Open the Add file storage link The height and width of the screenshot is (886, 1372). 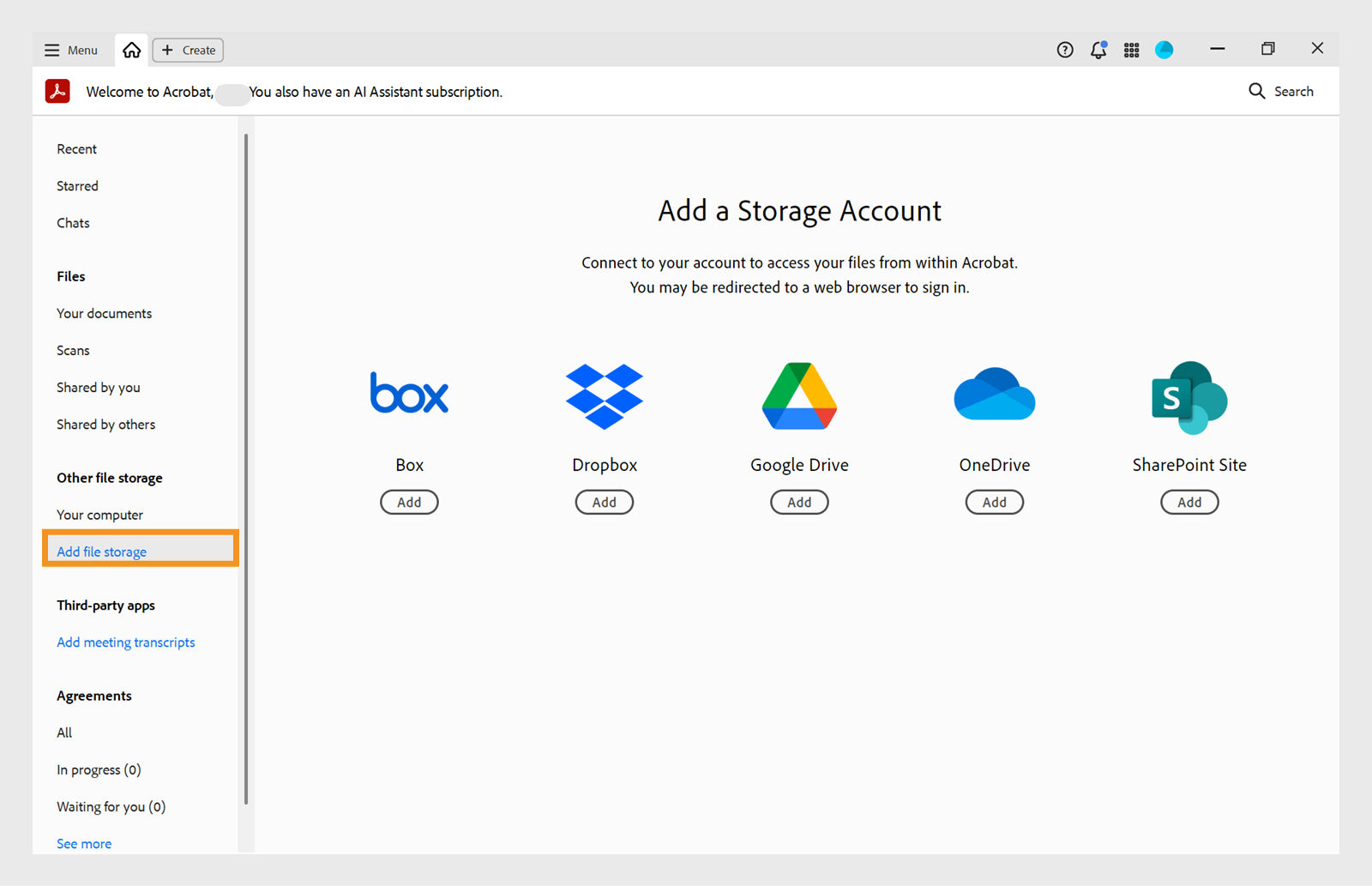tap(101, 551)
